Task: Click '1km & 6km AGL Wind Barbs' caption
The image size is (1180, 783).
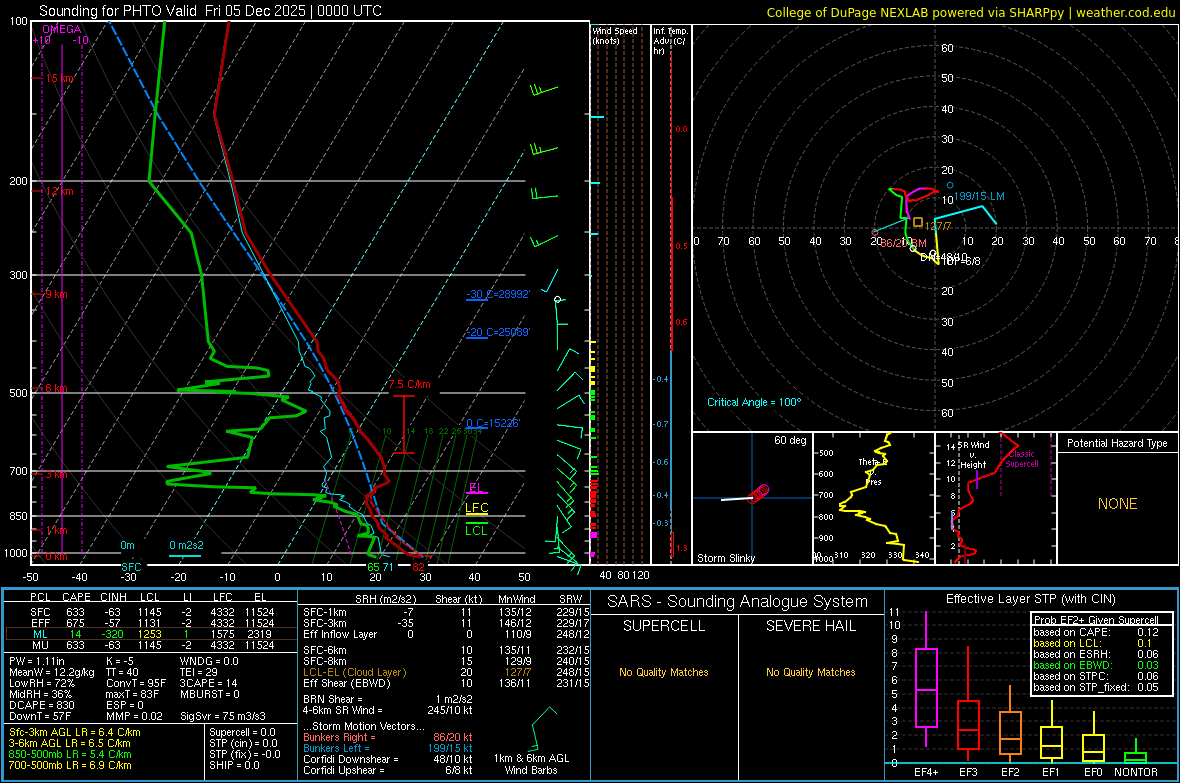Action: 531,764
